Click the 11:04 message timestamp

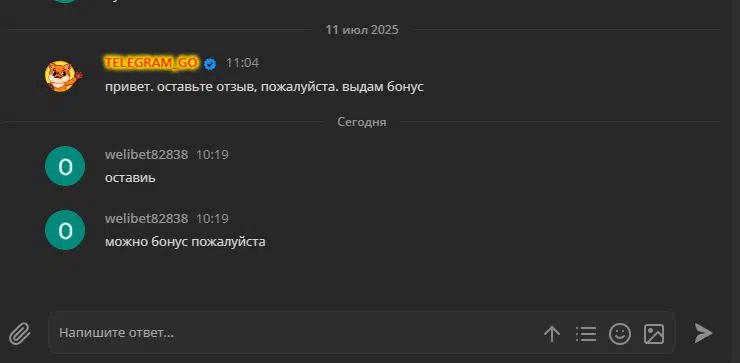[242, 63]
